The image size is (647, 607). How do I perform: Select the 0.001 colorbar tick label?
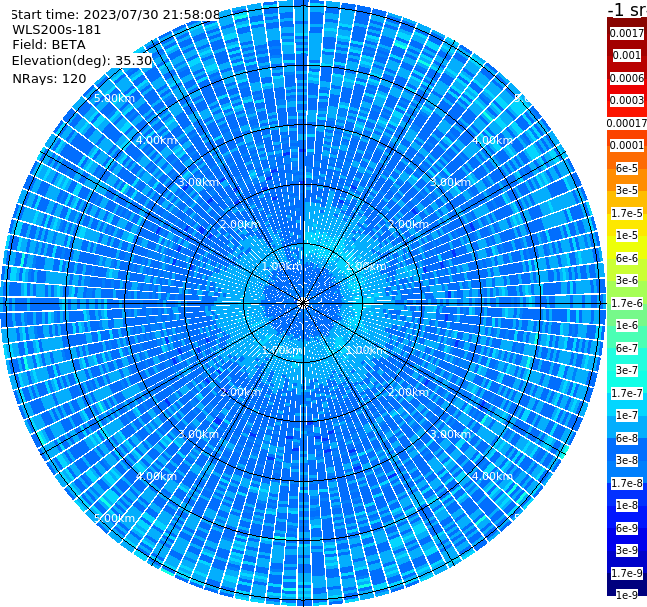click(627, 55)
